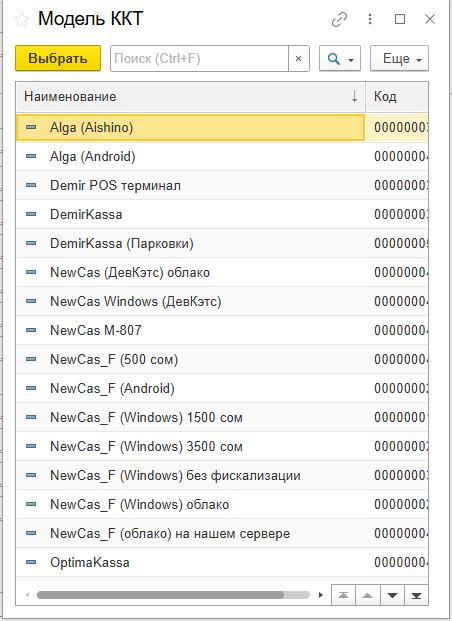Screen dimensions: 452x621
Task: Select the NewCas M-807 row
Action: 222,330
